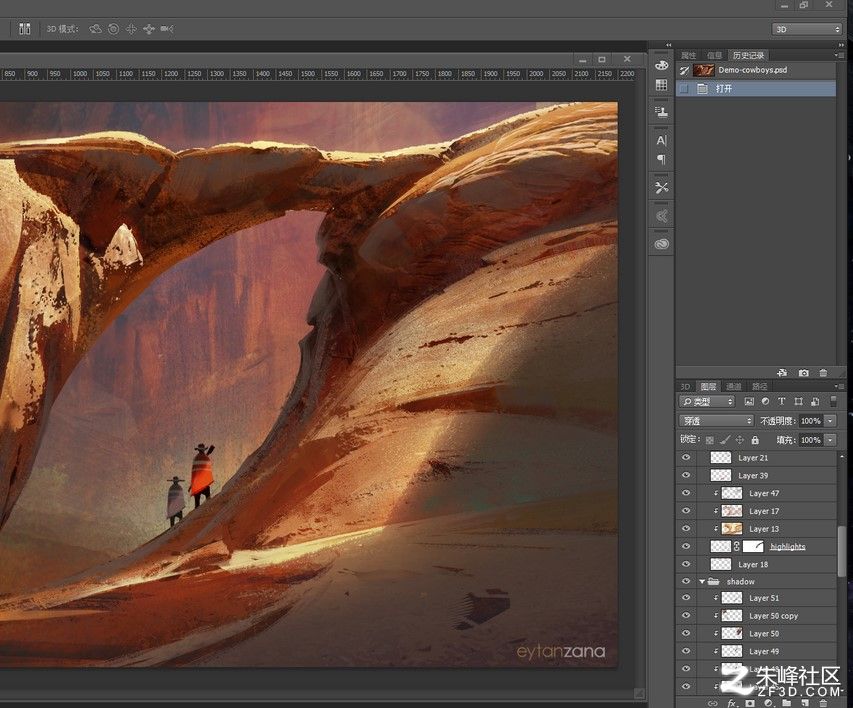The height and width of the screenshot is (708, 853).
Task: Toggle visibility of Layer 18
Action: coord(686,564)
